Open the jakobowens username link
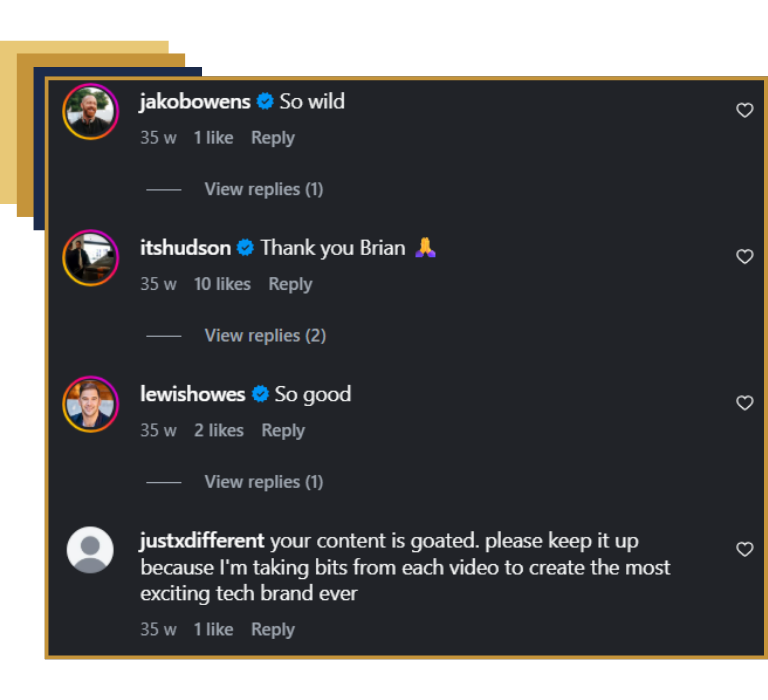Image resolution: width=768 pixels, height=700 pixels. pos(195,102)
